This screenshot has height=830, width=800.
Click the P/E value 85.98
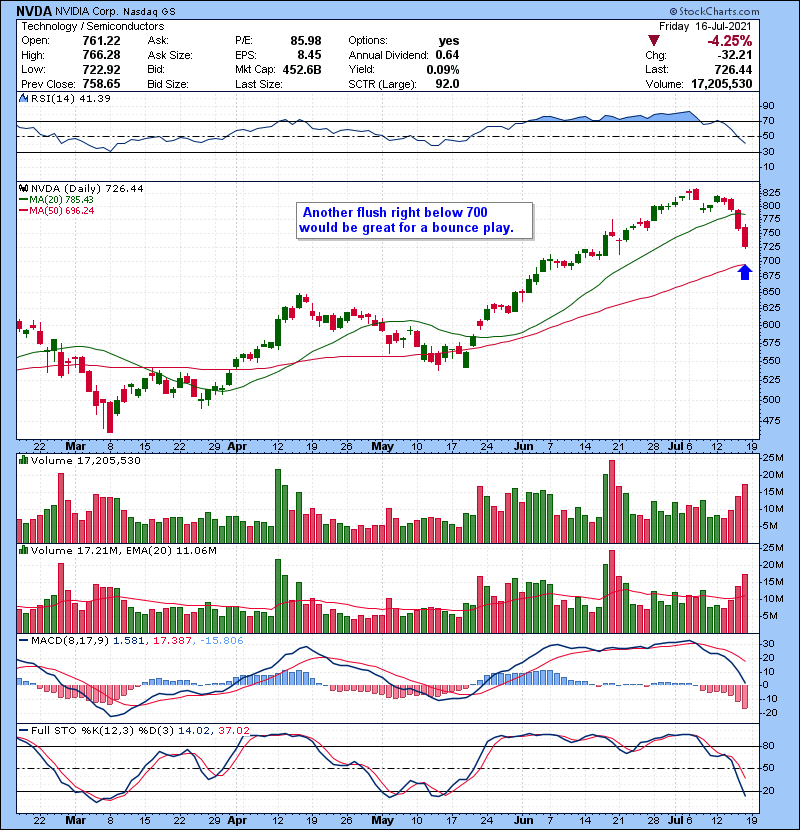pyautogui.click(x=305, y=41)
